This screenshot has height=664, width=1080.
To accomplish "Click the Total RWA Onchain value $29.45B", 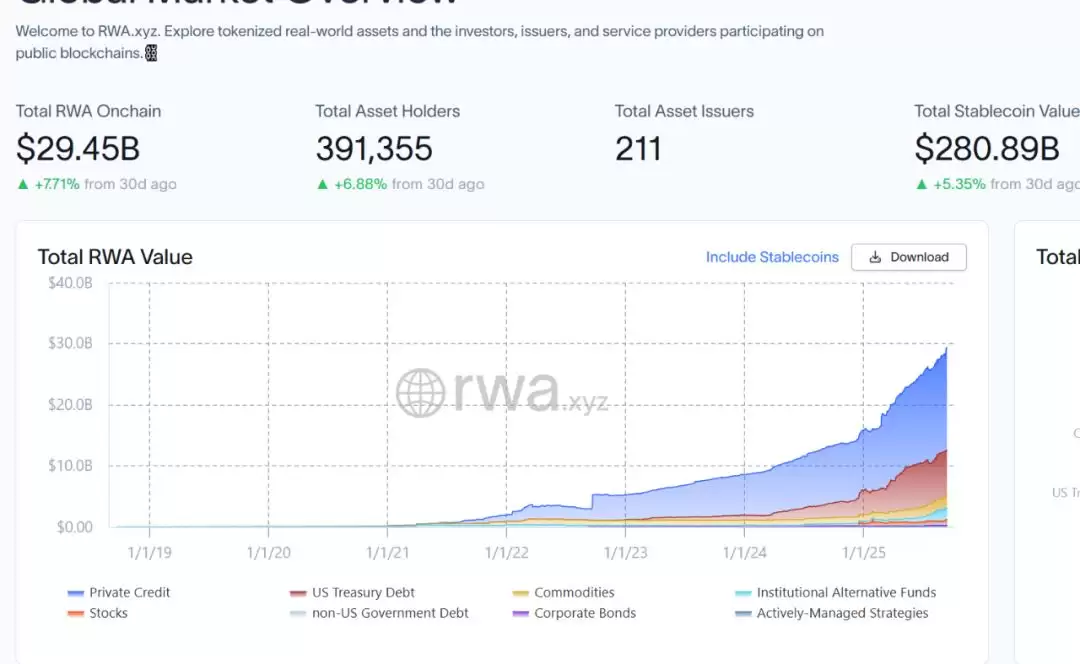I will (x=76, y=149).
